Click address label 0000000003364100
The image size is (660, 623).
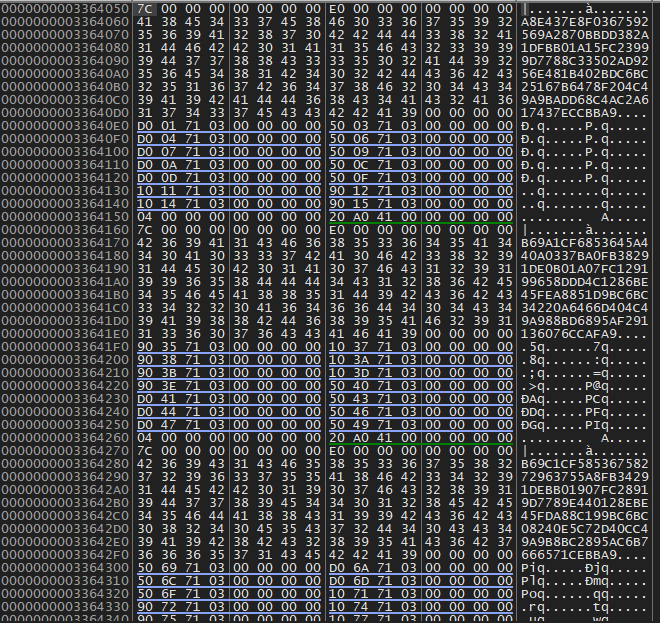click(65, 152)
